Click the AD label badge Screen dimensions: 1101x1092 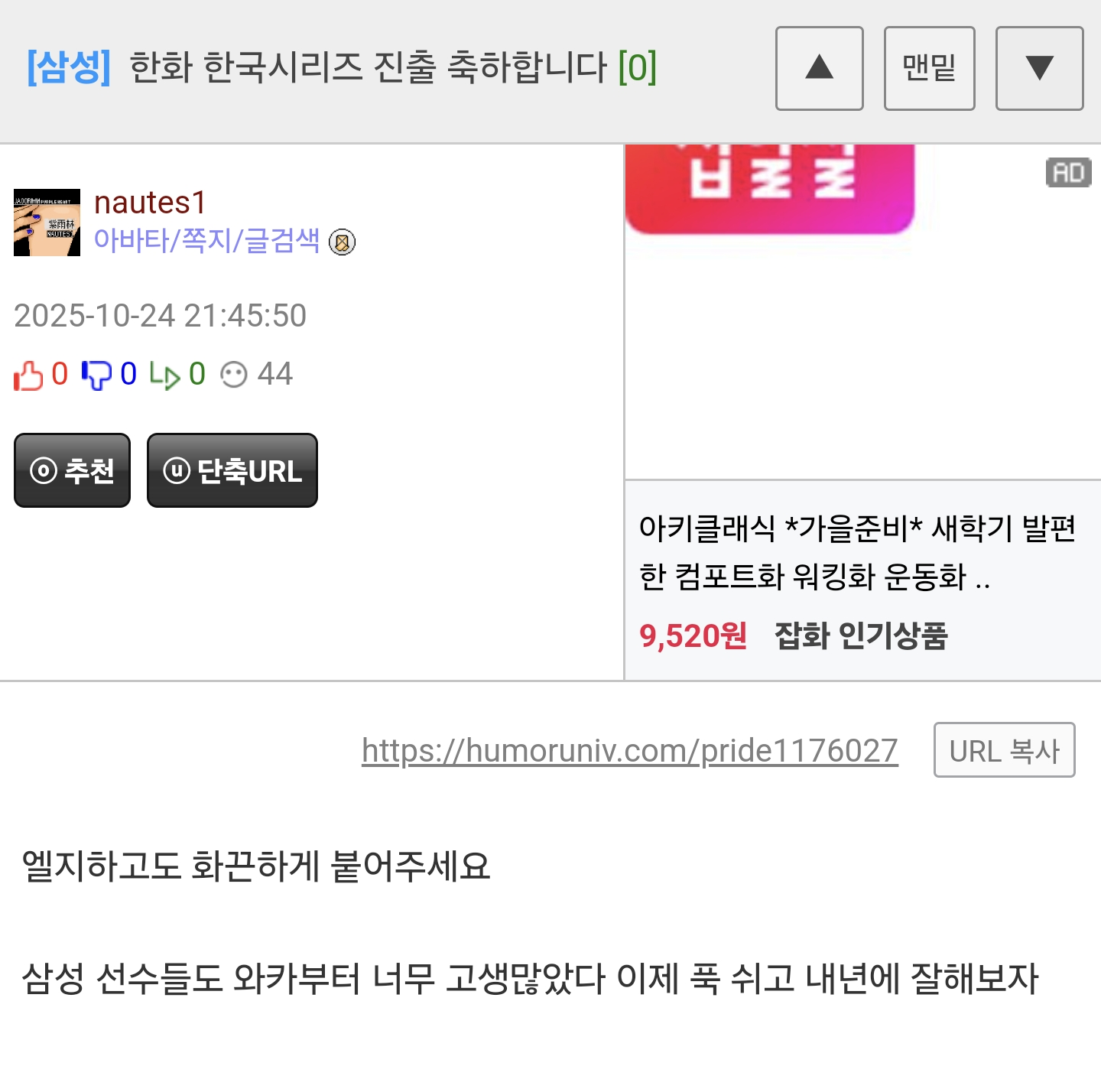pos(1068,172)
